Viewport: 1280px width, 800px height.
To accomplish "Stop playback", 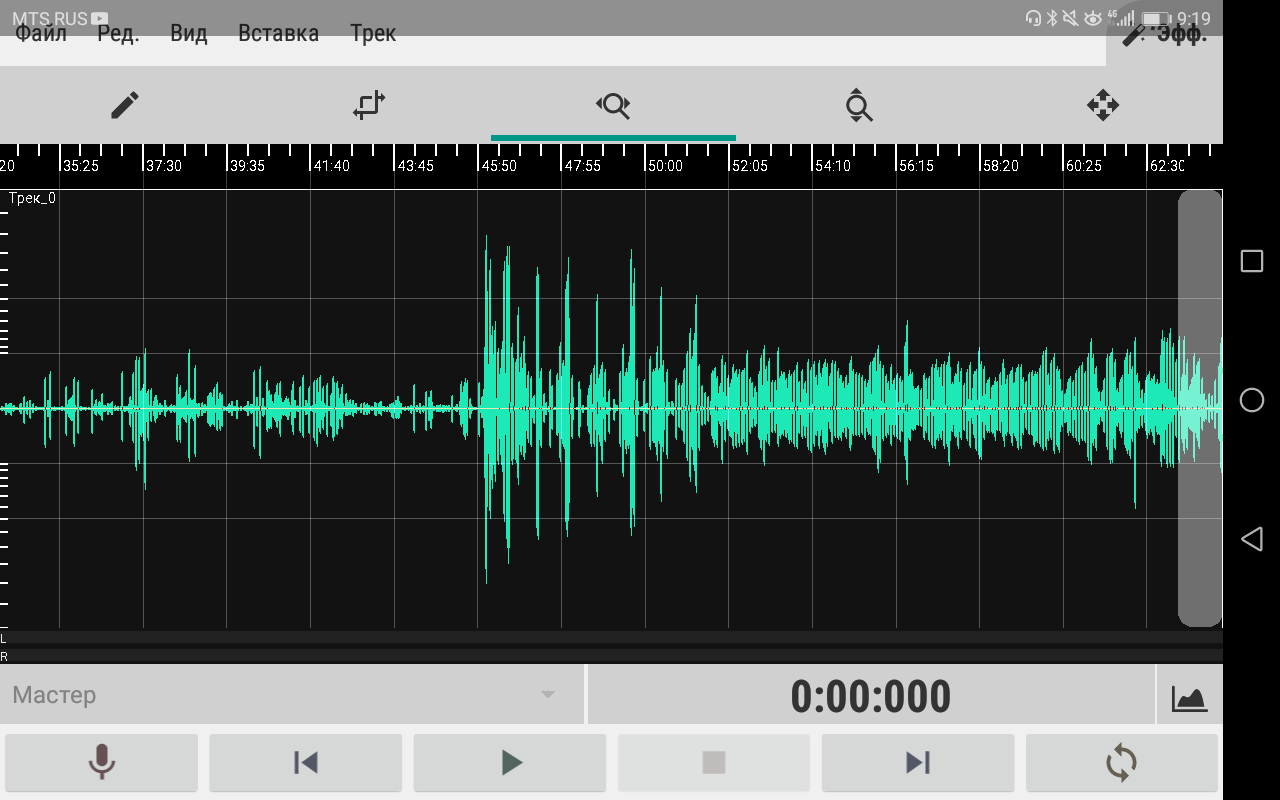I will [x=714, y=763].
